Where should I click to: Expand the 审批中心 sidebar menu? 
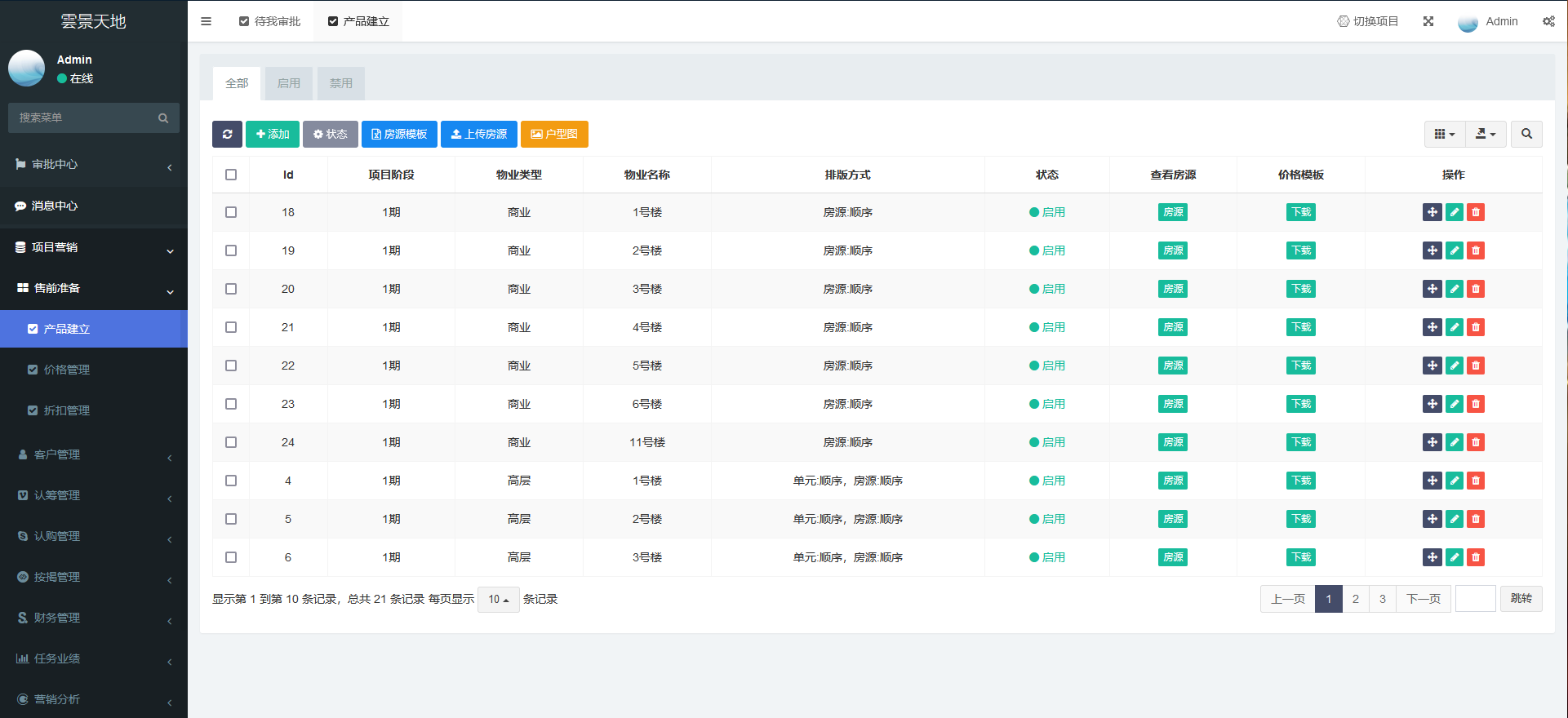point(94,165)
